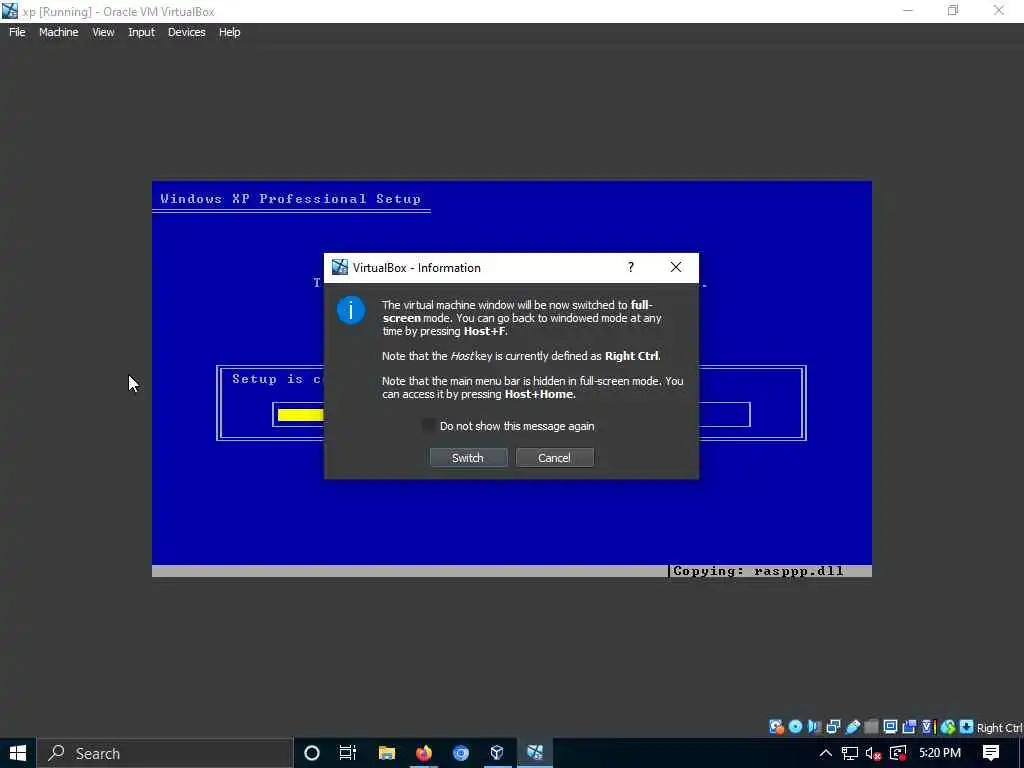Click the taskbar Search box

pyautogui.click(x=164, y=753)
